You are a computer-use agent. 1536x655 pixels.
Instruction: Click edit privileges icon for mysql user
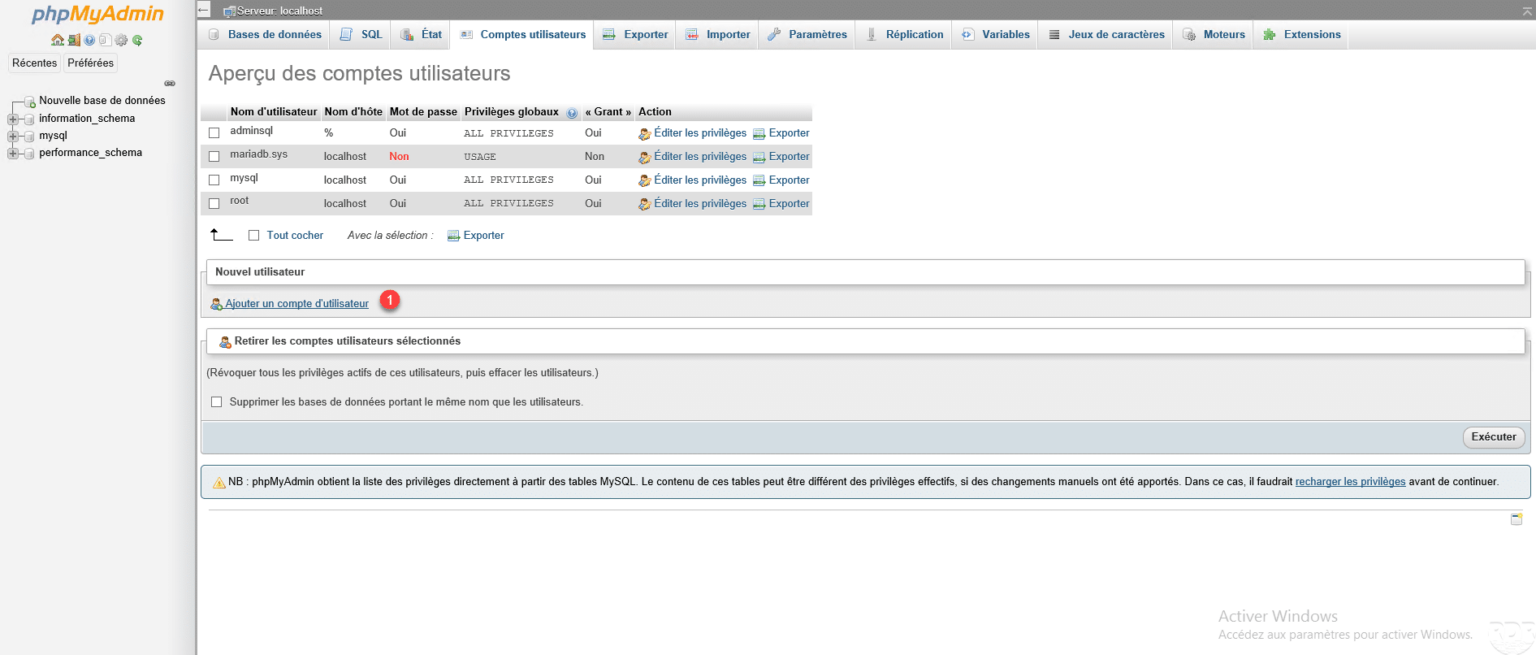pos(645,180)
